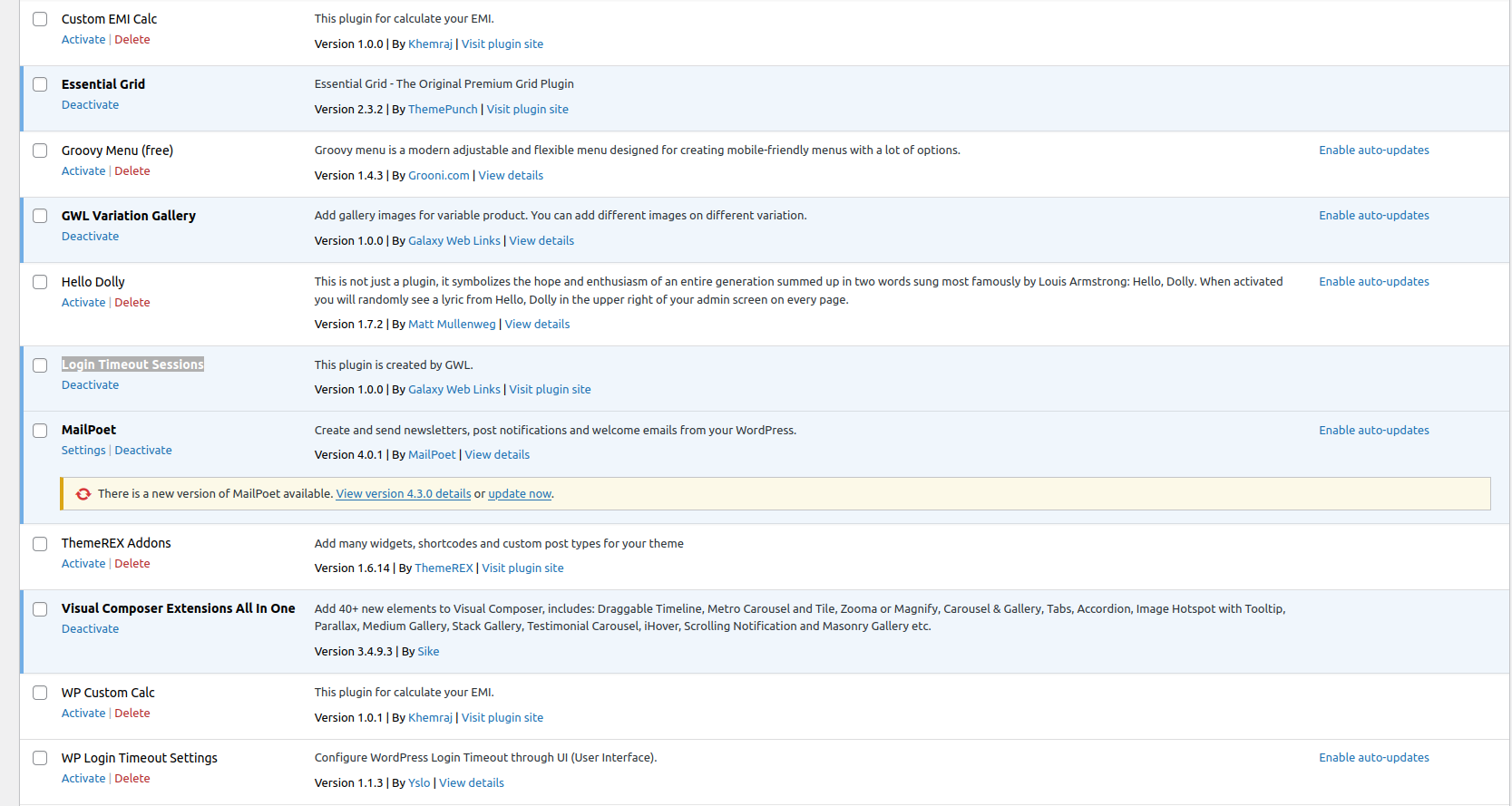Enable auto-updates for Groovy Menu
Image resolution: width=1512 pixels, height=806 pixels.
click(x=1374, y=151)
